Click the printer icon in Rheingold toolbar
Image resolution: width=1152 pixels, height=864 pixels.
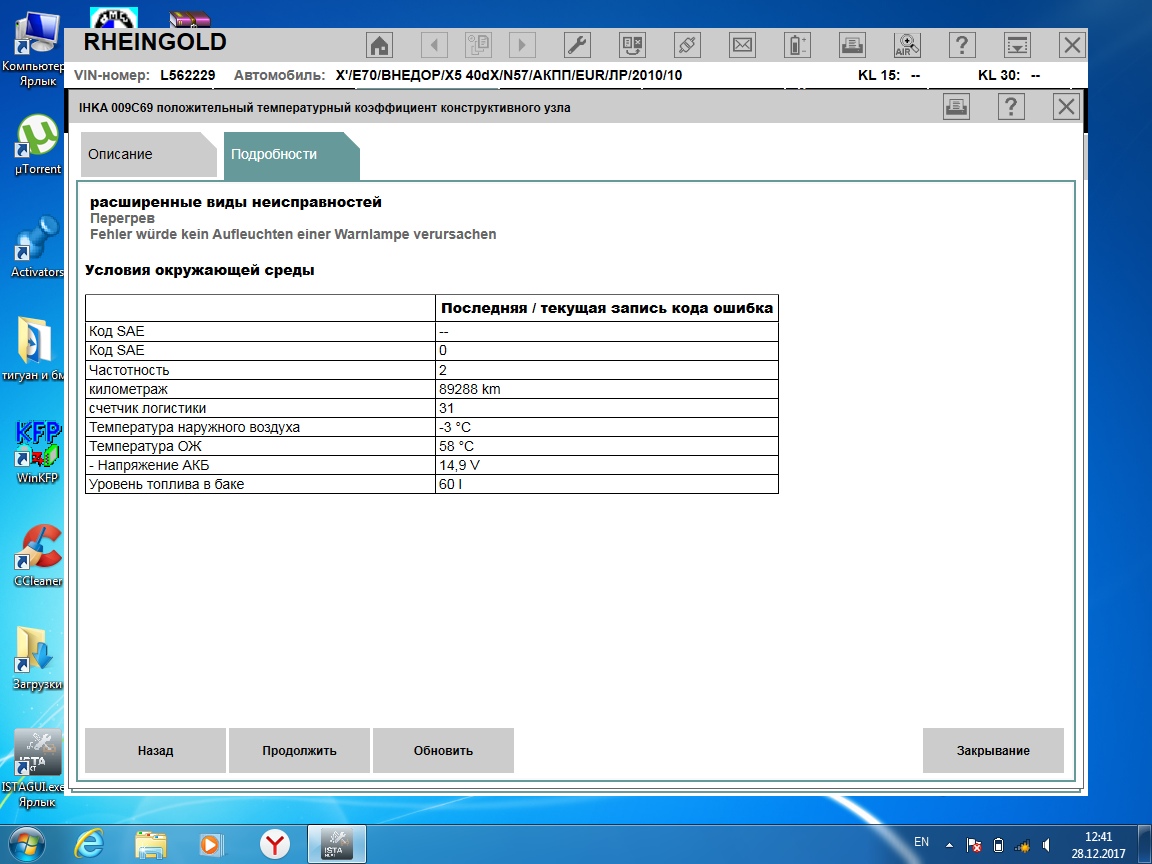pyautogui.click(x=852, y=46)
